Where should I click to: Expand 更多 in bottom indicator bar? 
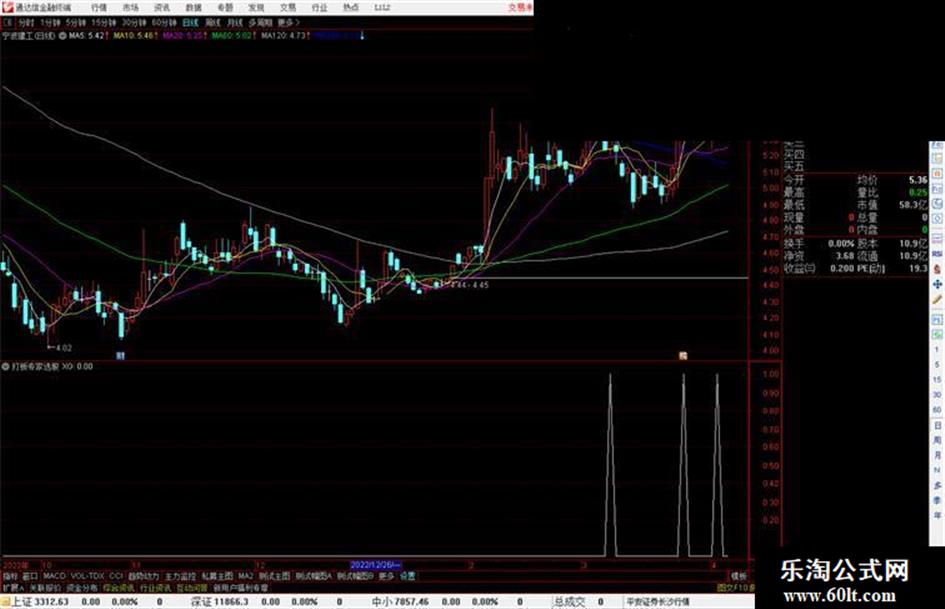386,576
